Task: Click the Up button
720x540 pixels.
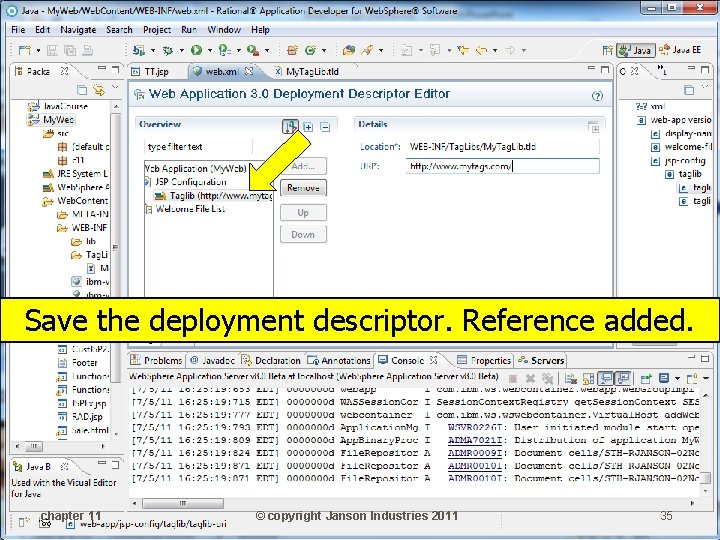Action: pyautogui.click(x=303, y=213)
